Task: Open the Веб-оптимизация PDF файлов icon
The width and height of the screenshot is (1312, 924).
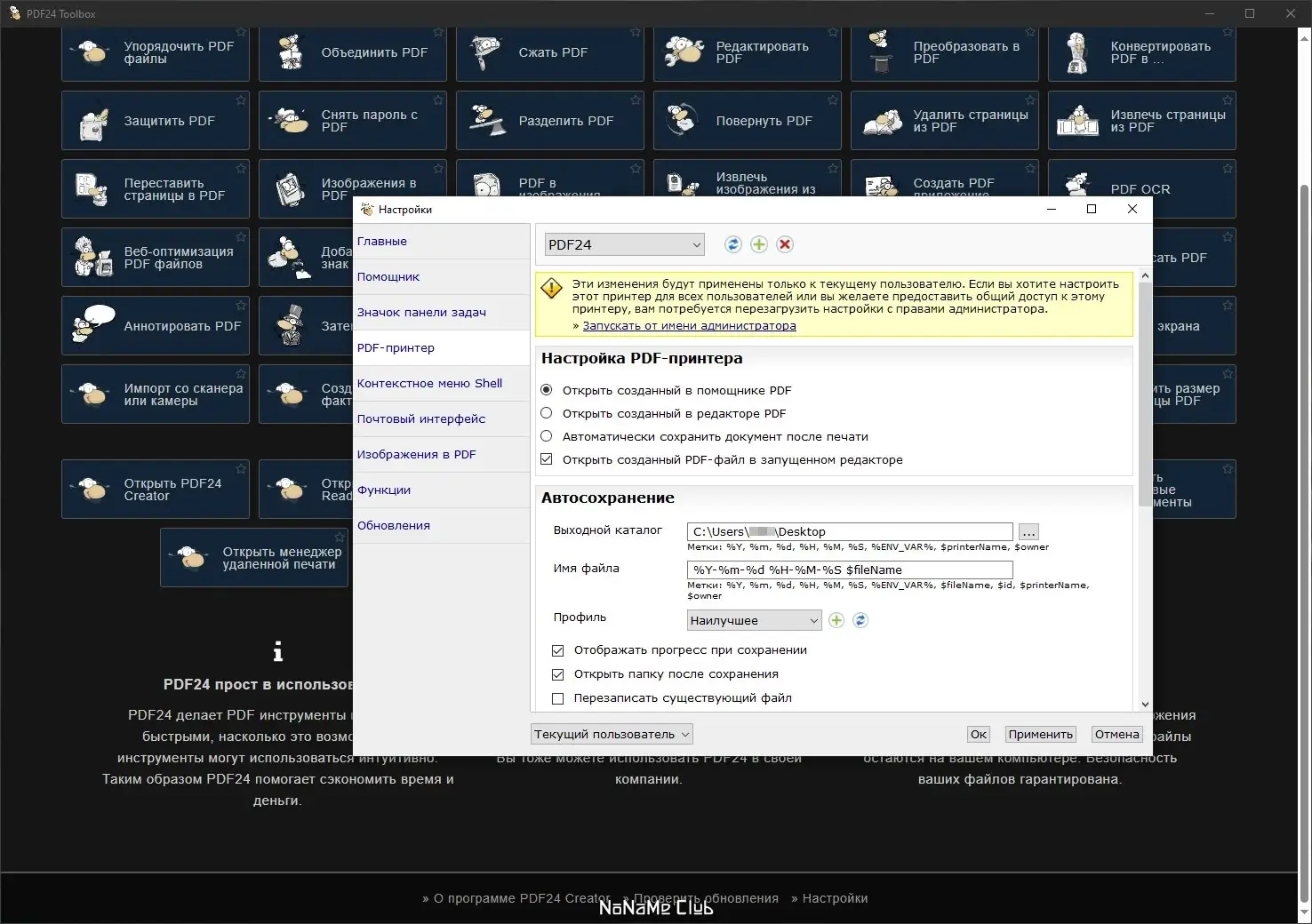Action: (93, 258)
